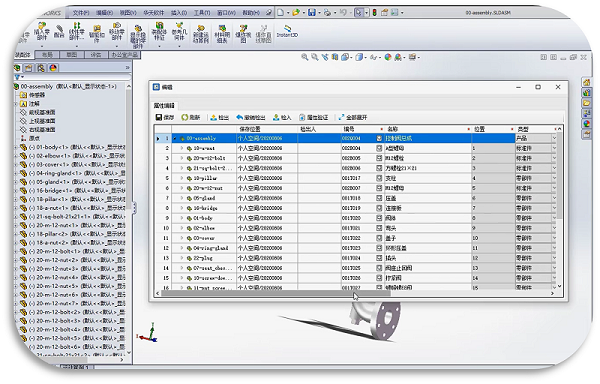The image size is (600, 384).
Task: Open the 文件(F) menu
Action: click(81, 13)
